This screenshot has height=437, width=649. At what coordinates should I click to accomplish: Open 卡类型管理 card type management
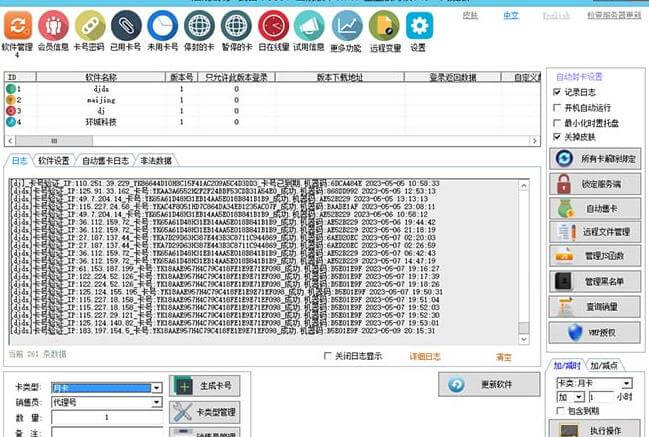[204, 412]
